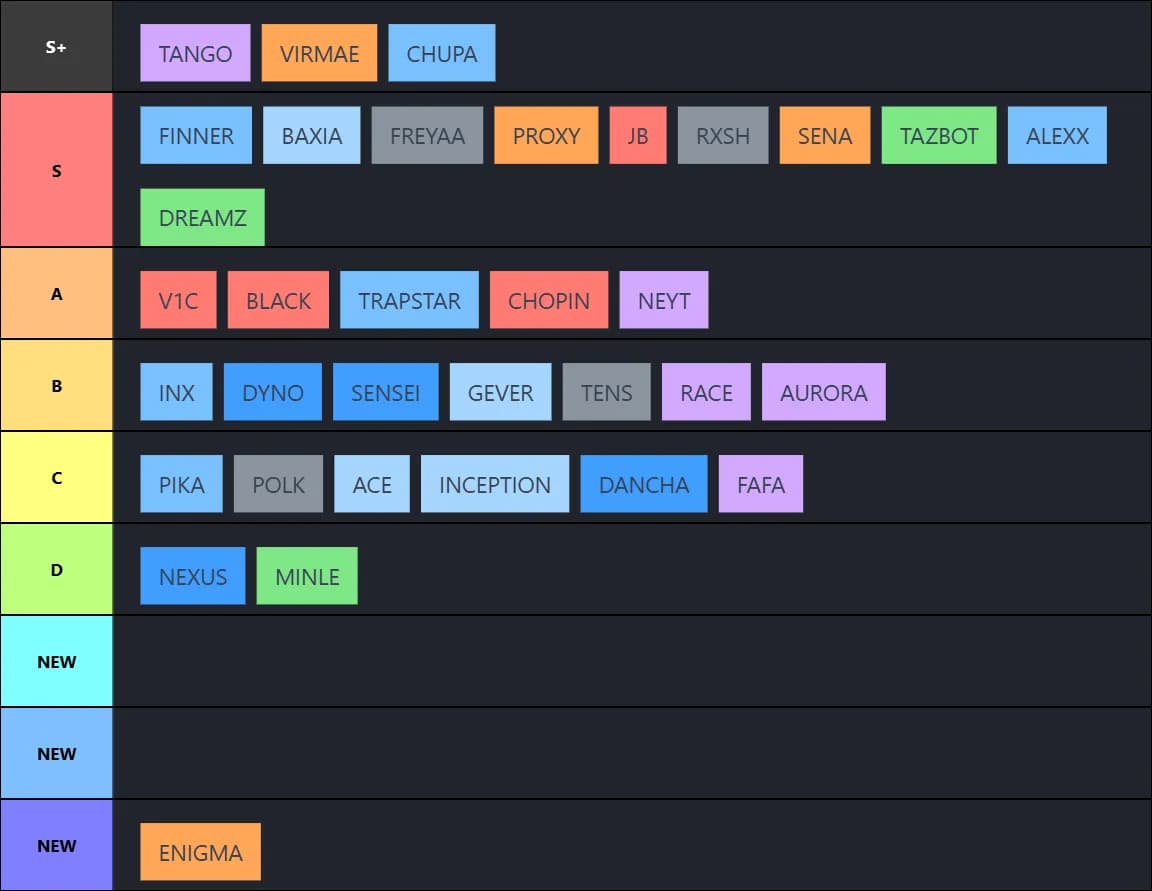Click the S+ tier label

pyautogui.click(x=57, y=46)
